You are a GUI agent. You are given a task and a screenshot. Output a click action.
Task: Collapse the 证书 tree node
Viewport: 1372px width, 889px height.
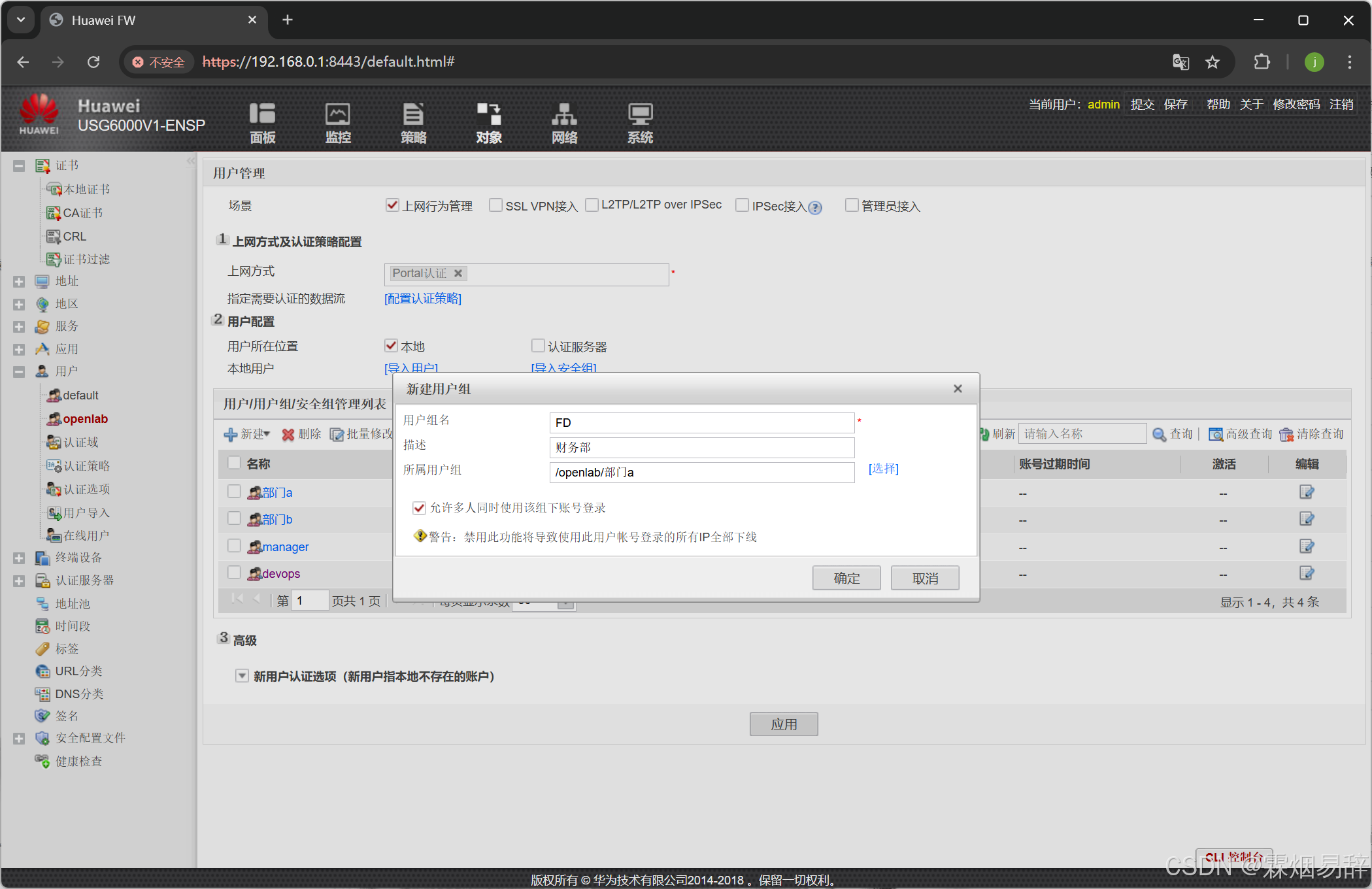point(19,166)
